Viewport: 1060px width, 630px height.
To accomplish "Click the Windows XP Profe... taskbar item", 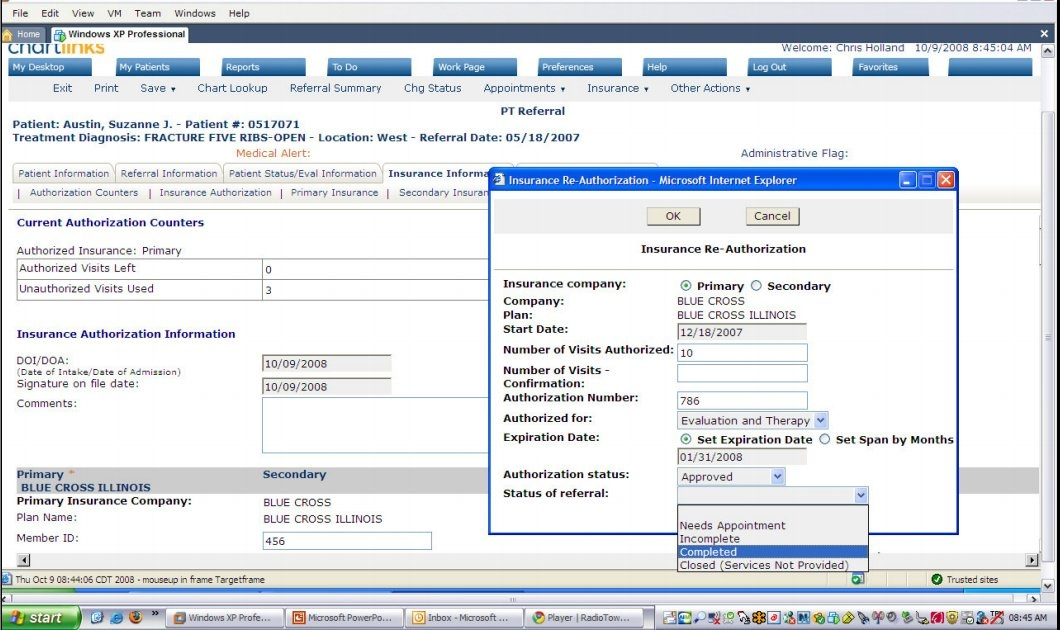I will pyautogui.click(x=225, y=618).
